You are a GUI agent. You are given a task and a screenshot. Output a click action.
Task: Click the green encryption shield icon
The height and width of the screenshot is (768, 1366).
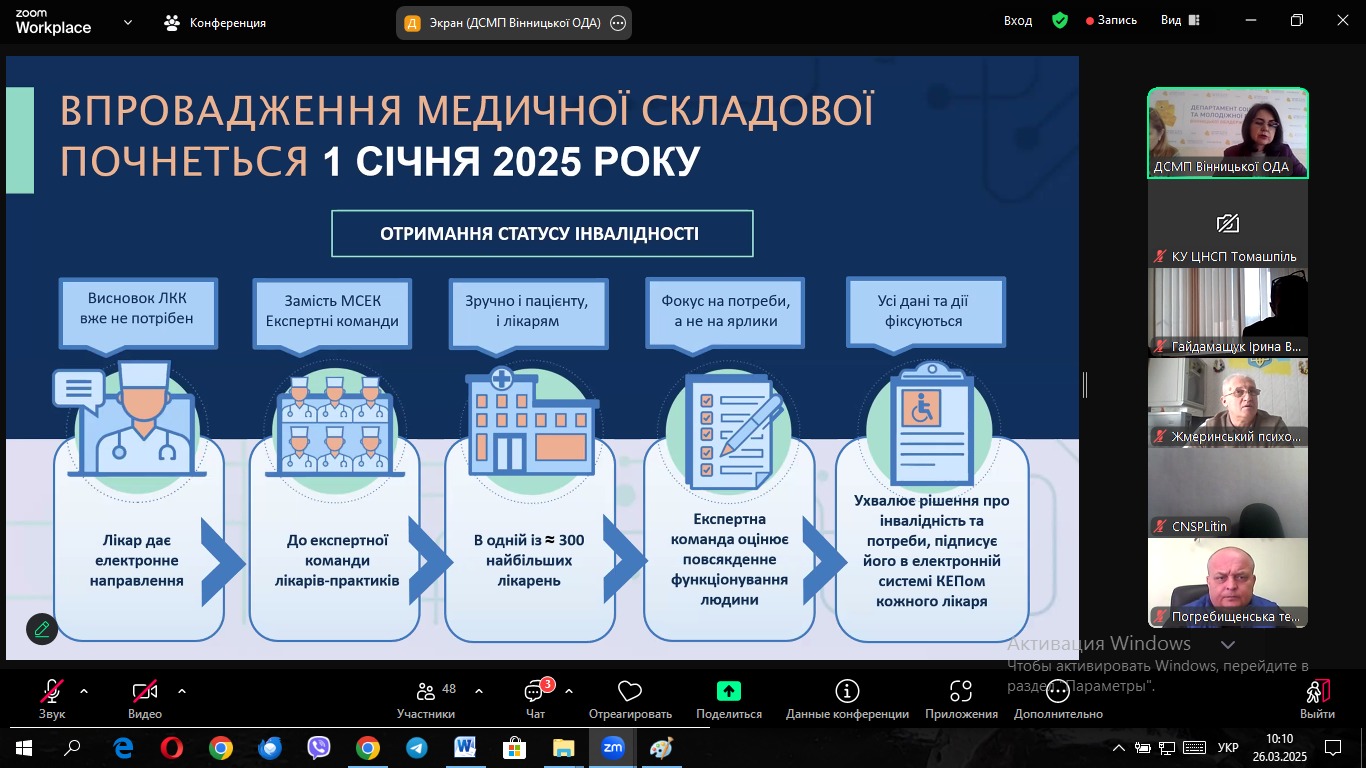[x=1060, y=20]
